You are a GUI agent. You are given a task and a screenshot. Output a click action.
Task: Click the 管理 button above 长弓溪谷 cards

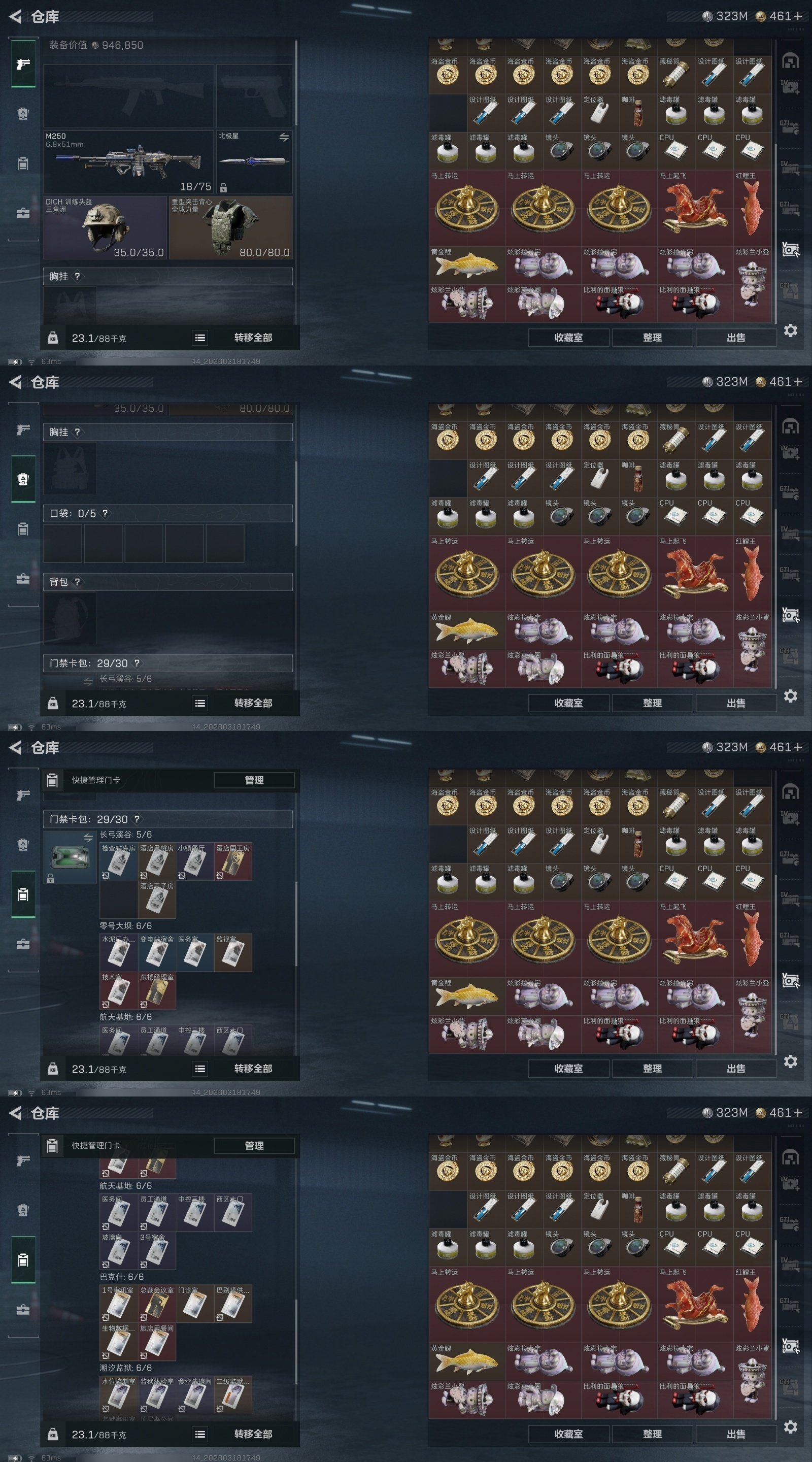tap(254, 780)
